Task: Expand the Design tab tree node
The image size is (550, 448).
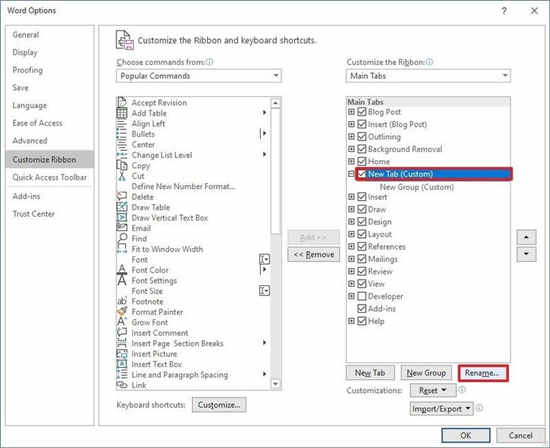Action: [x=351, y=221]
